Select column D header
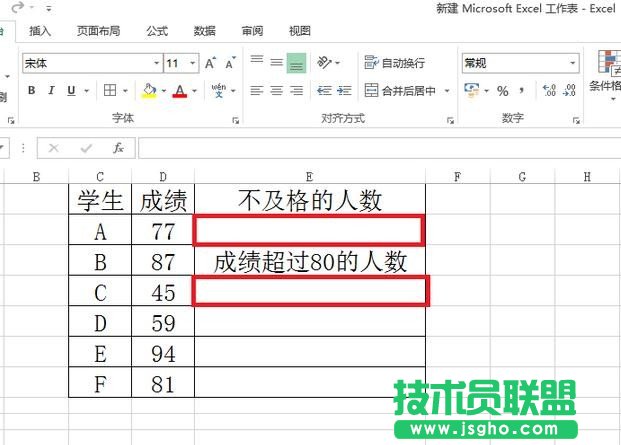621x445 pixels. pyautogui.click(x=163, y=177)
